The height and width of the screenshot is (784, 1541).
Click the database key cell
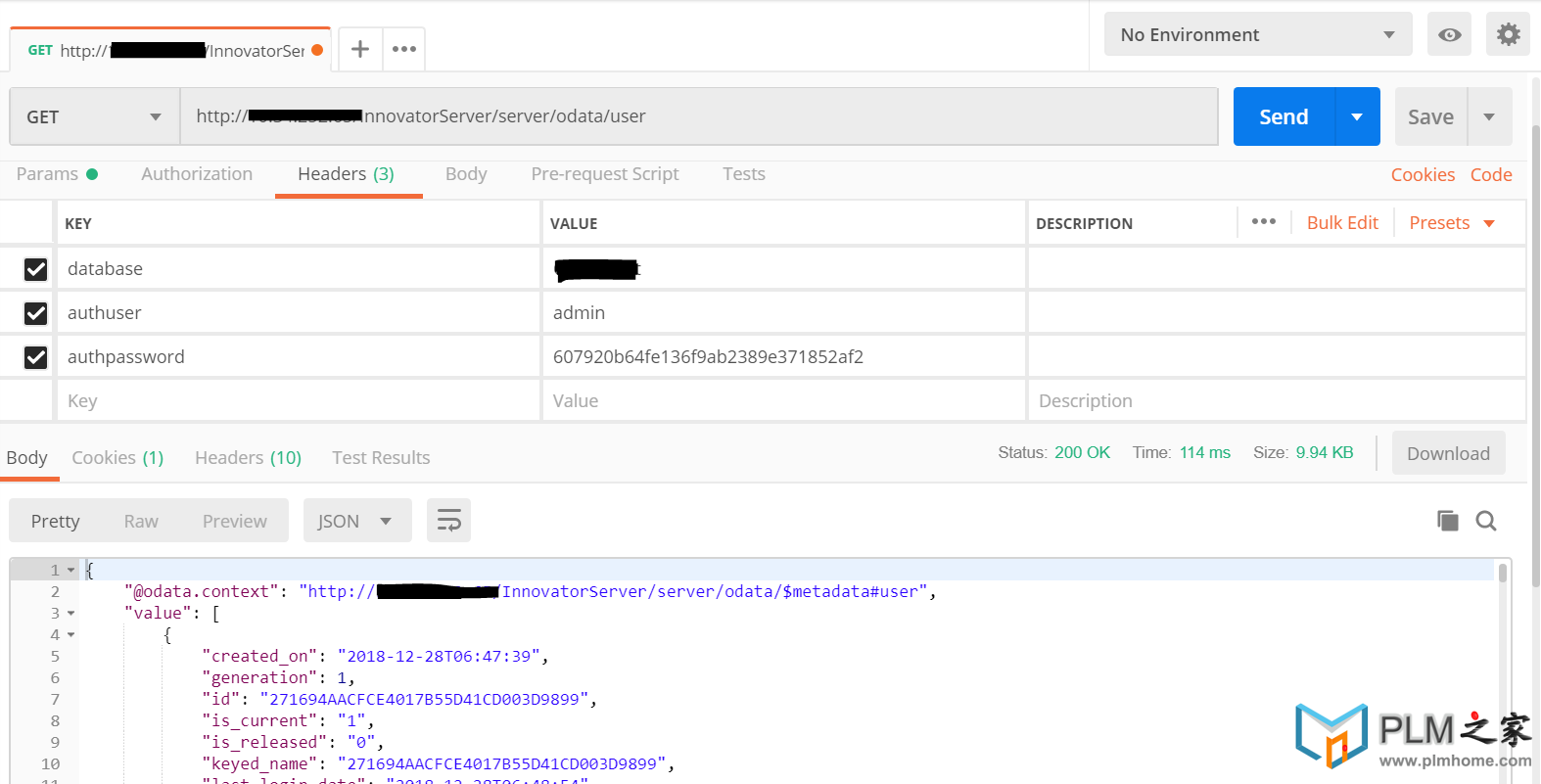pos(299,269)
